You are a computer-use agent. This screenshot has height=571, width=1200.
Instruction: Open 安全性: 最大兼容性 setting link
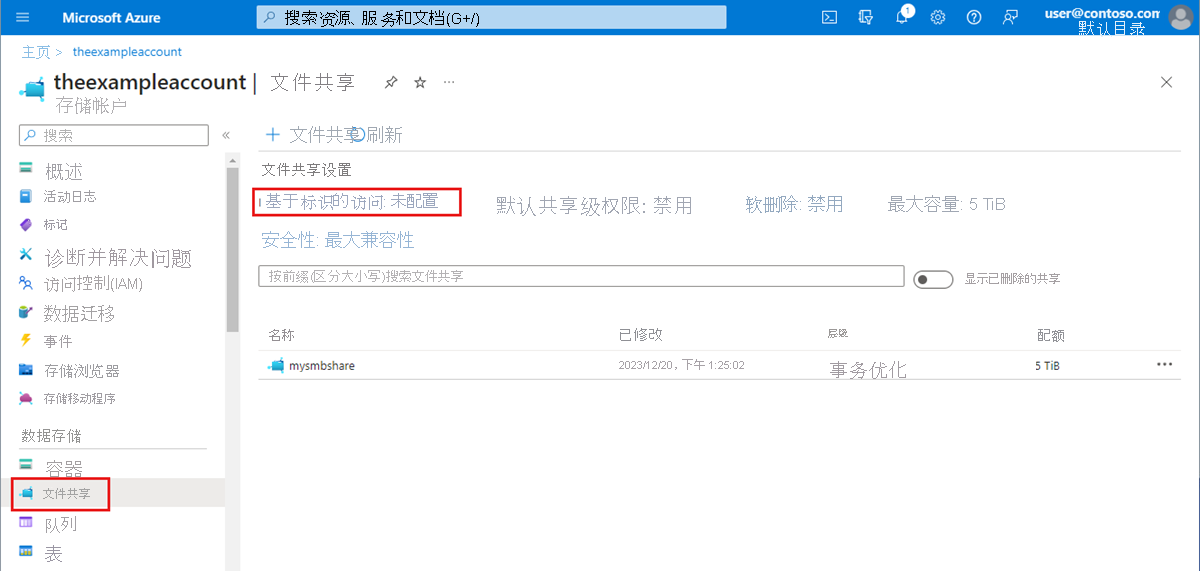click(337, 240)
